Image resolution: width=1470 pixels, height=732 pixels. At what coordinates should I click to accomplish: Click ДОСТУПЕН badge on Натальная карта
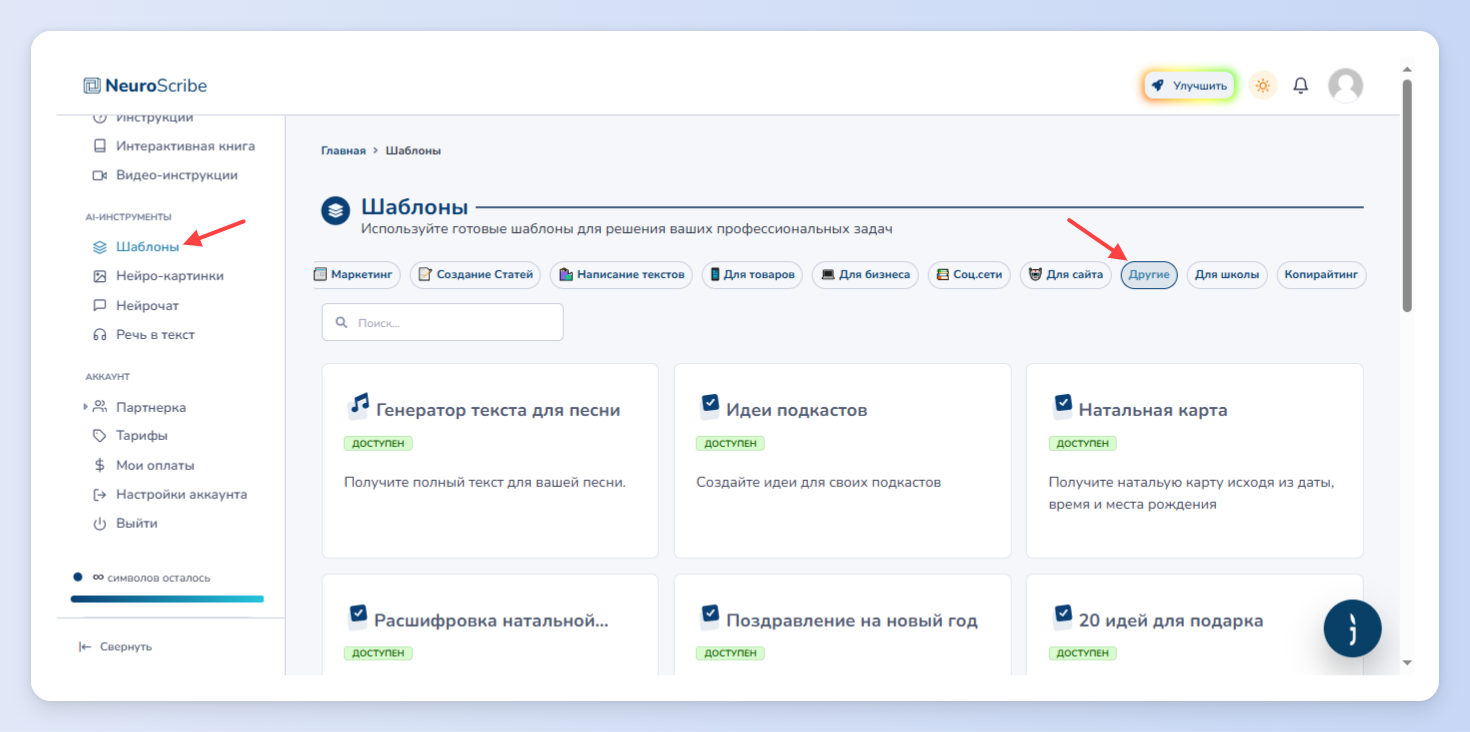tap(1083, 443)
